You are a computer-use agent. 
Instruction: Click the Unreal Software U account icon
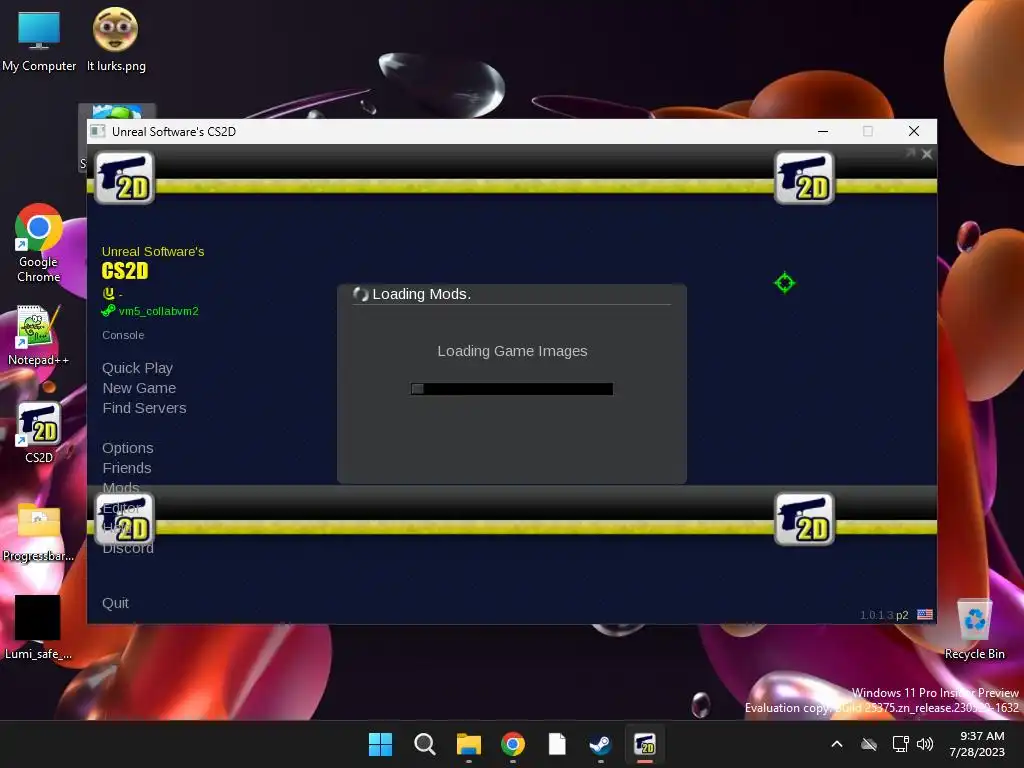click(108, 293)
